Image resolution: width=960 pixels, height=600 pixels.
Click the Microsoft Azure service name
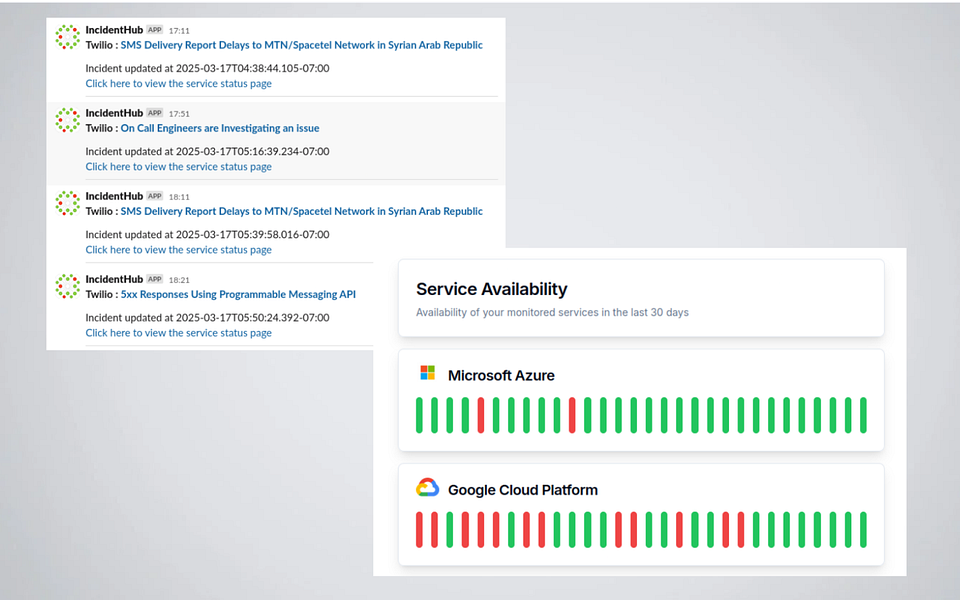pos(501,375)
